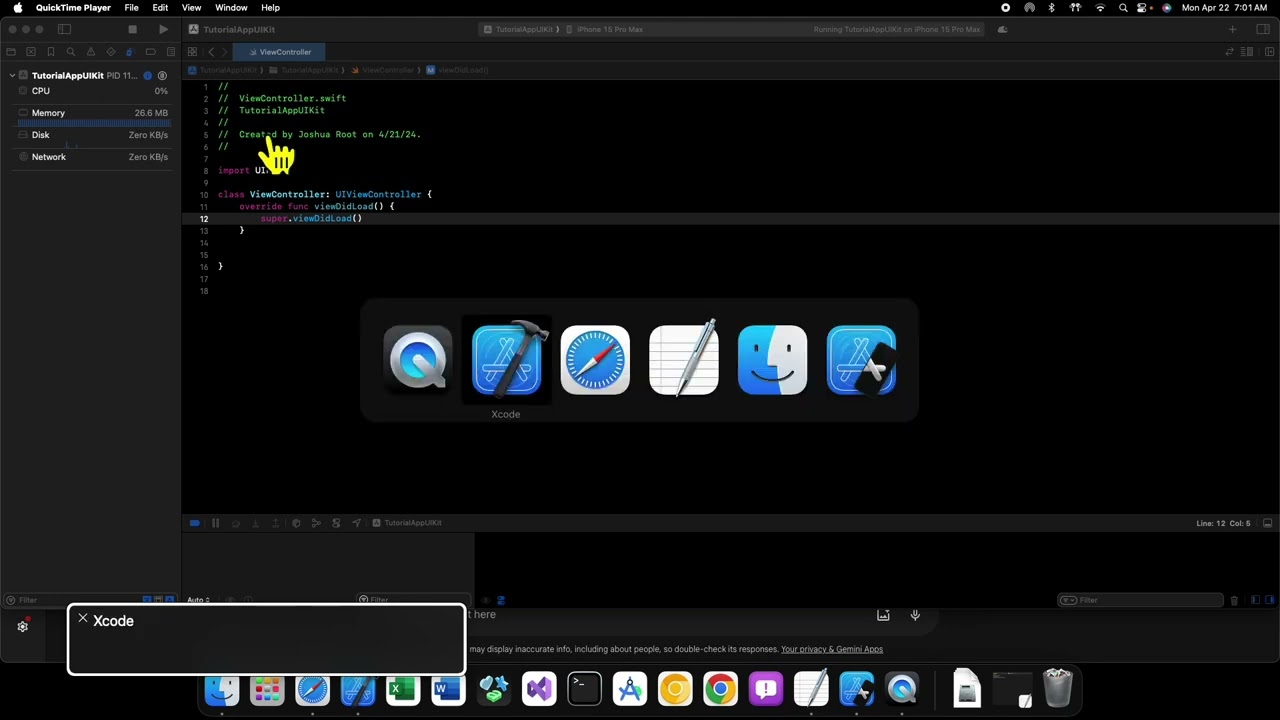Switch to Finder in the app switcher

(x=772, y=360)
